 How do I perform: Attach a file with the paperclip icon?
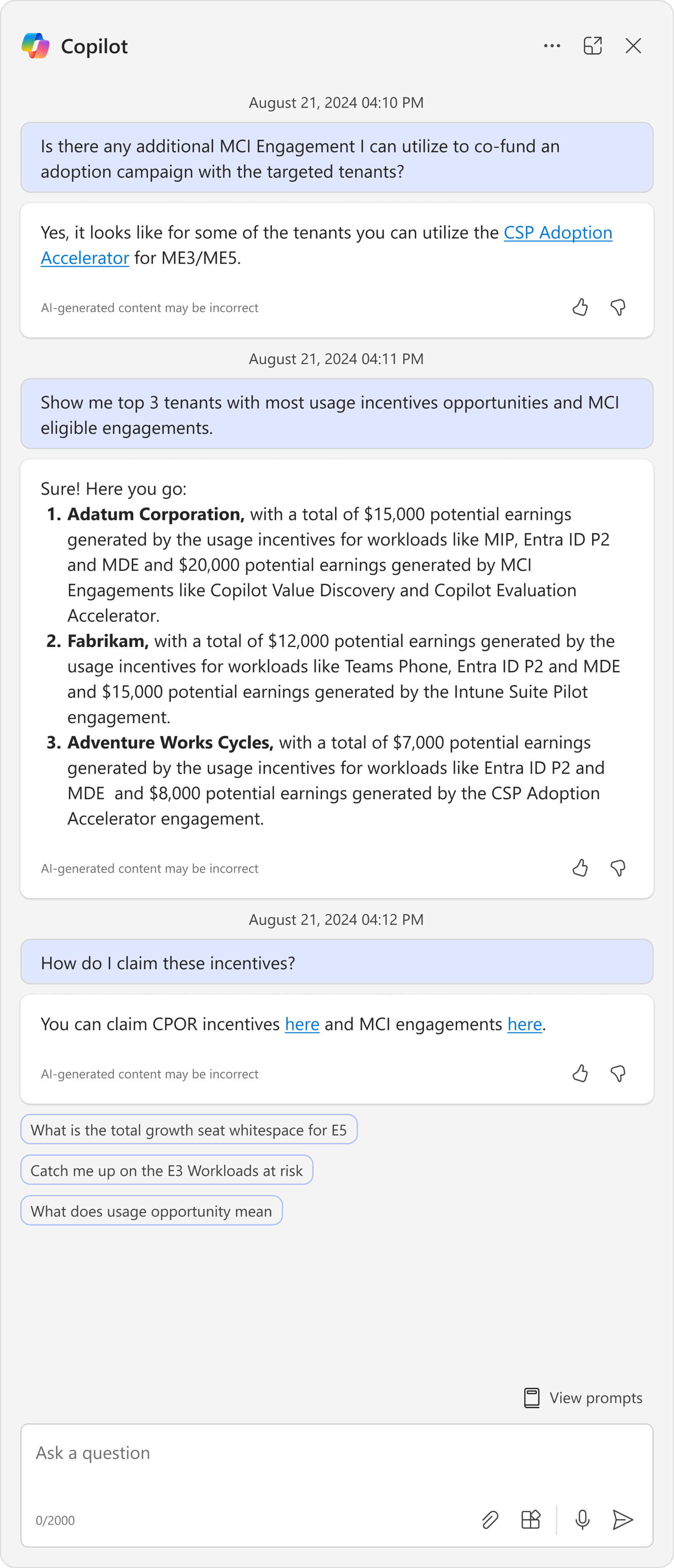(490, 1520)
